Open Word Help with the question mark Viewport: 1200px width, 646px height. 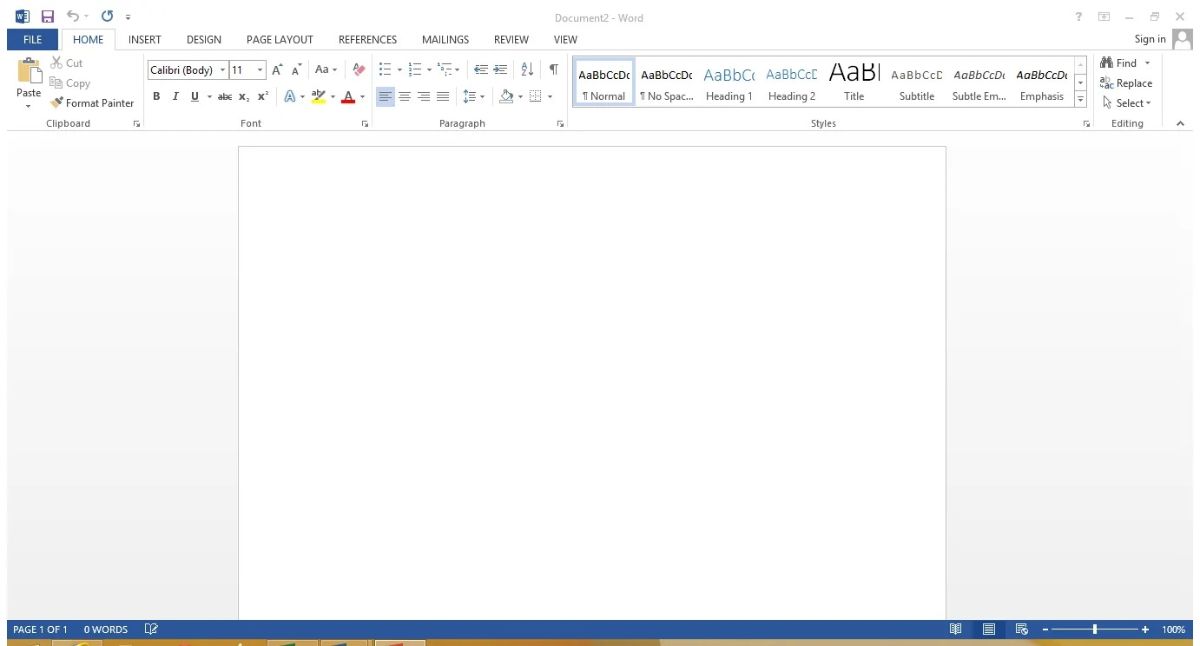pos(1078,17)
